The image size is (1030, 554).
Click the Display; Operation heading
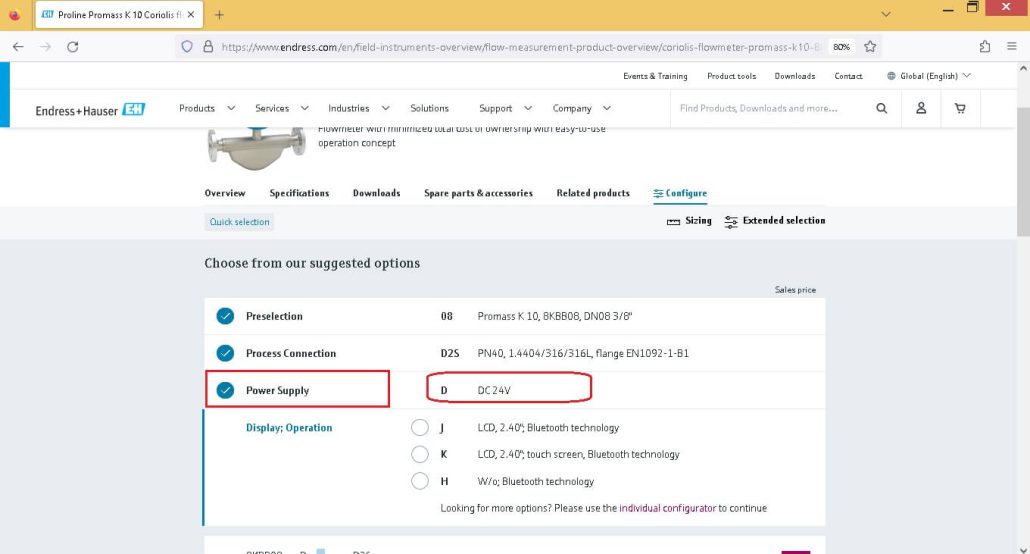(x=289, y=428)
